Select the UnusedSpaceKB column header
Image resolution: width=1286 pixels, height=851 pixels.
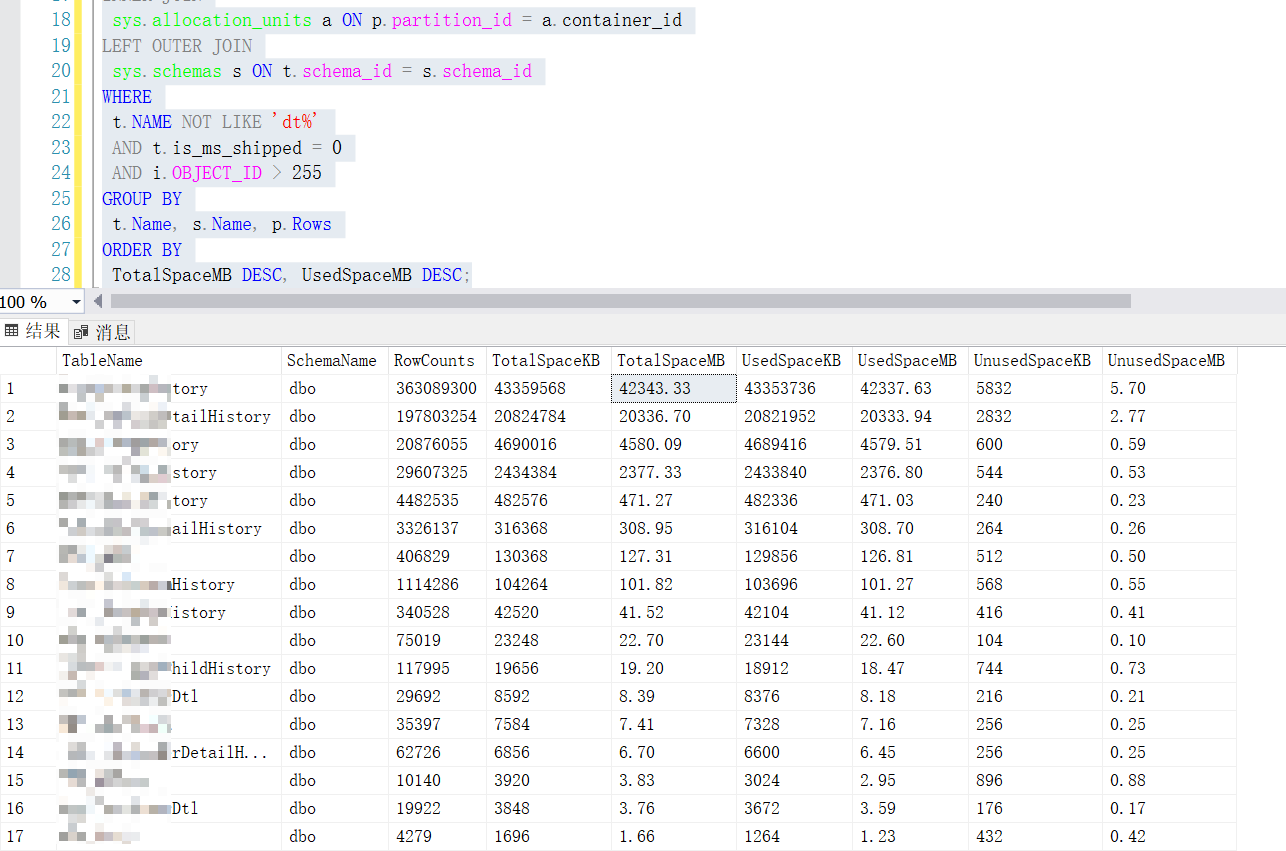(x=1036, y=361)
